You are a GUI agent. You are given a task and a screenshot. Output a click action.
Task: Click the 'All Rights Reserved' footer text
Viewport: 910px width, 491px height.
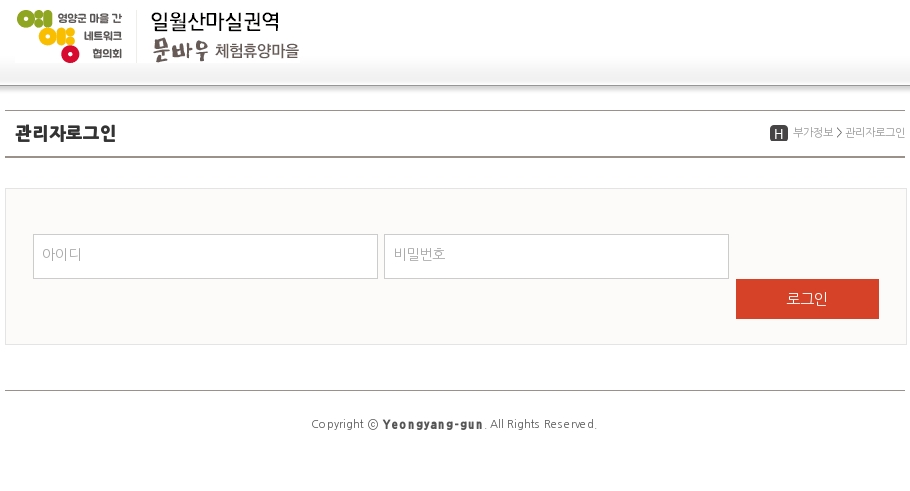coord(543,424)
